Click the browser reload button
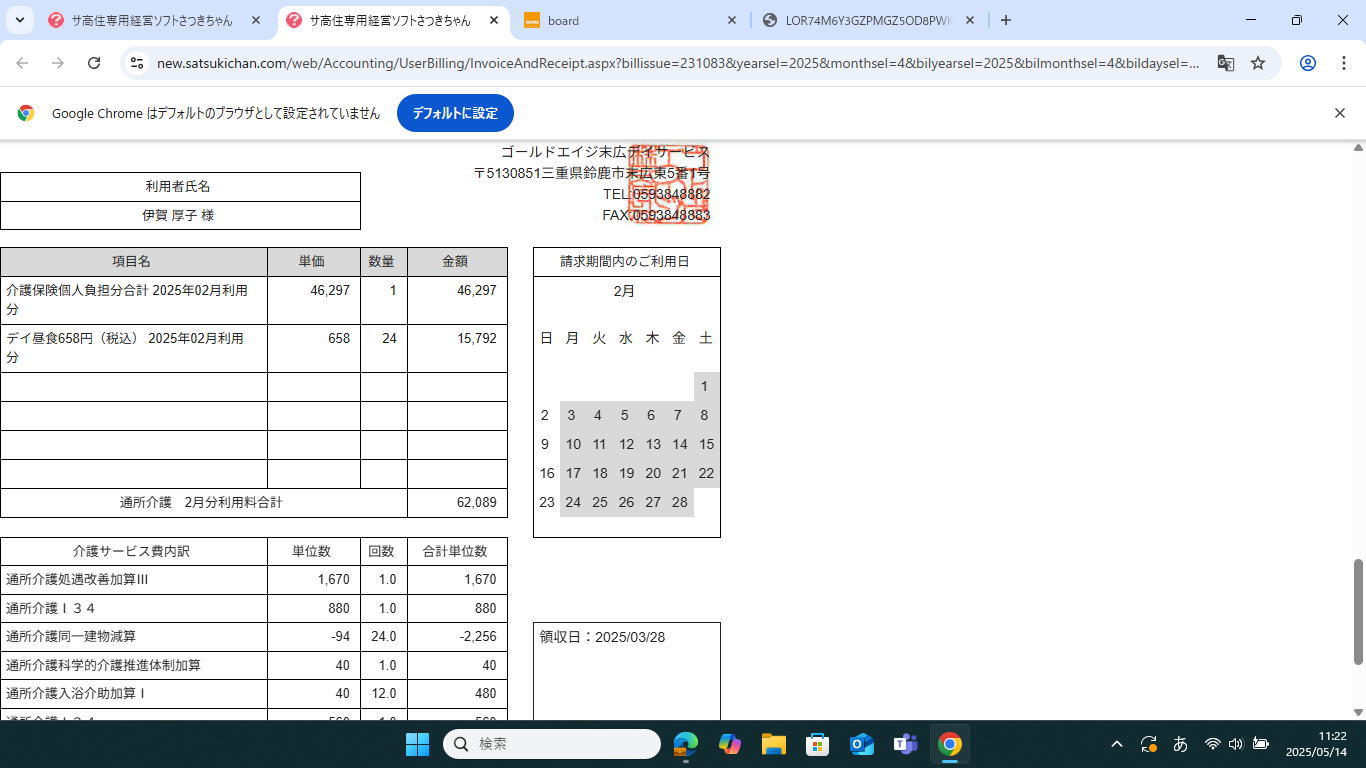The height and width of the screenshot is (768, 1366). coord(94,63)
